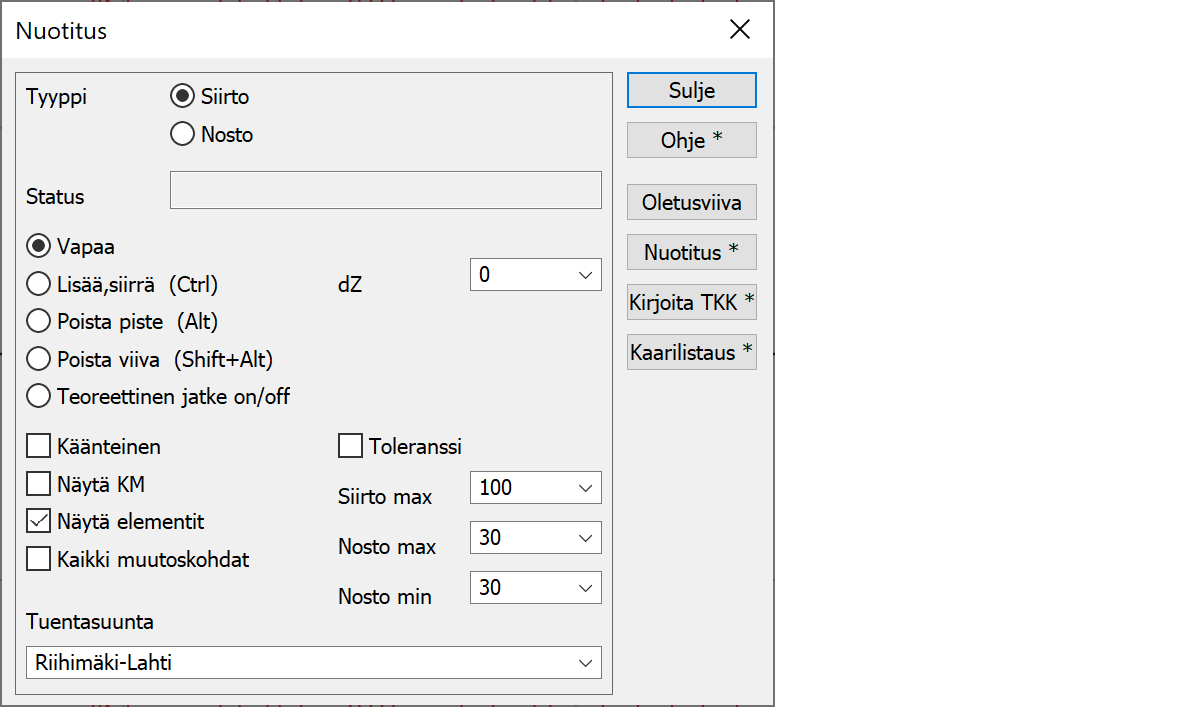Select Poista piste (Alt) option

[x=39, y=321]
